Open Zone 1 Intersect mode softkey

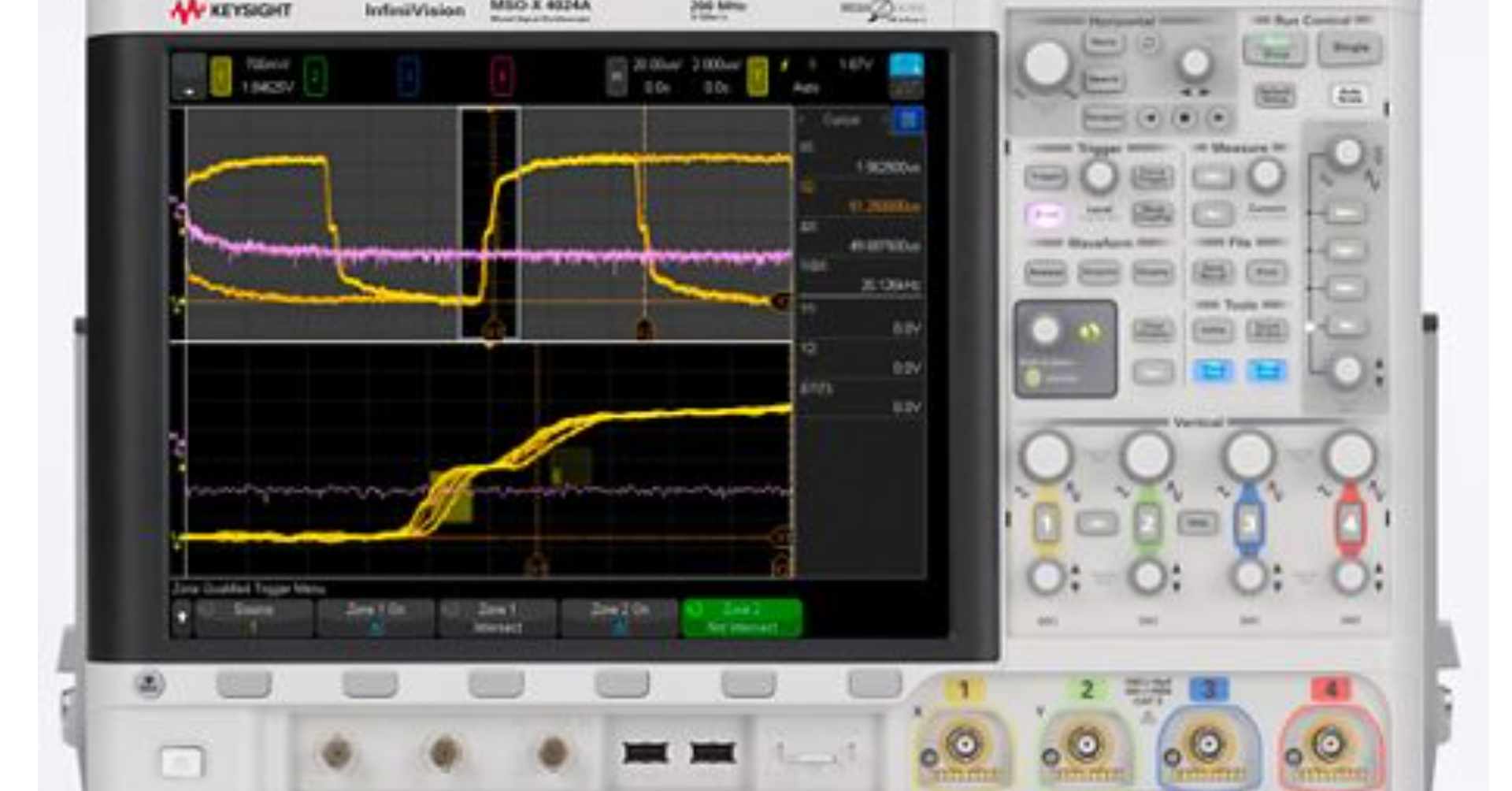[498, 618]
